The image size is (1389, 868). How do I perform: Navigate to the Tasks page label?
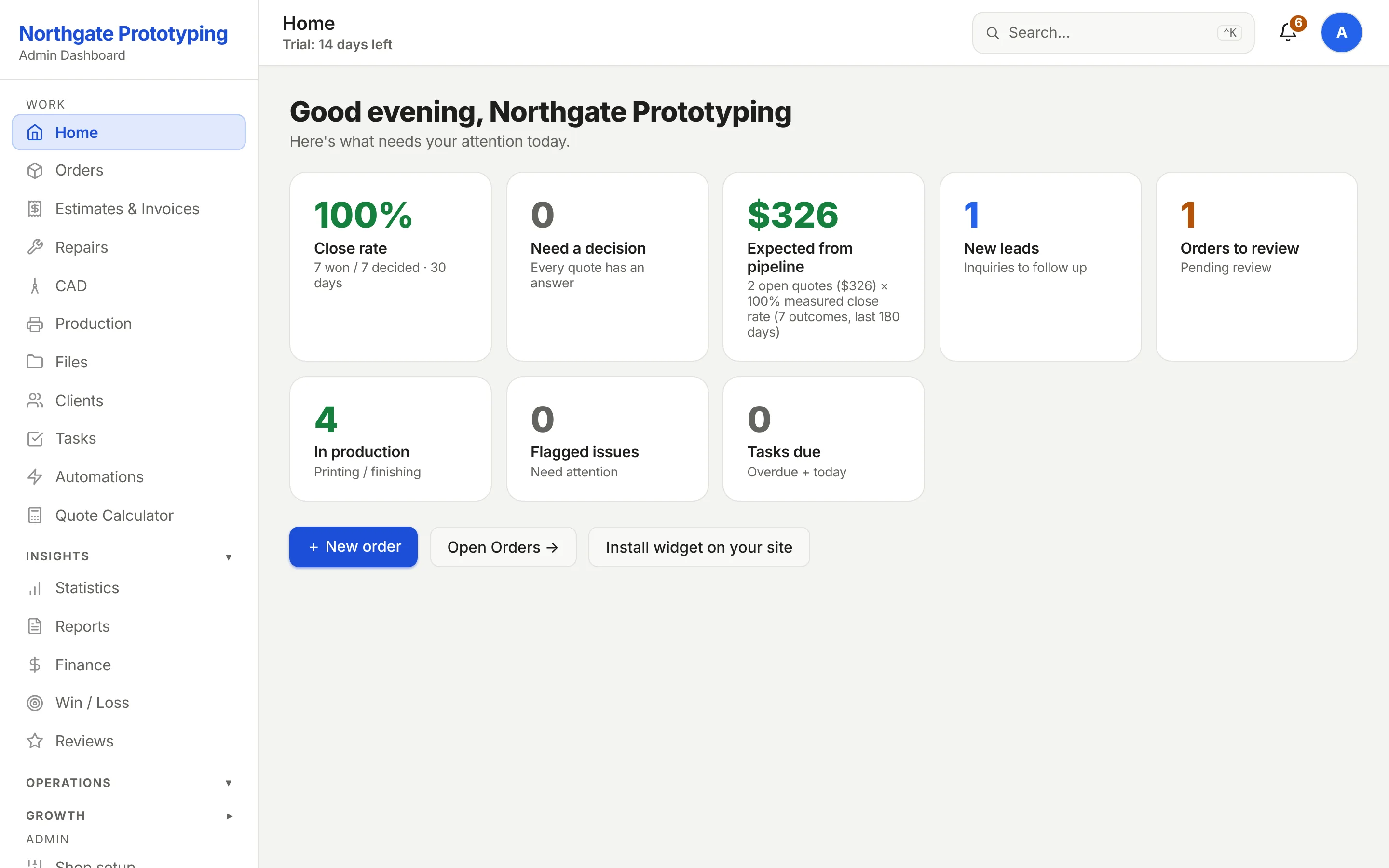click(x=76, y=439)
